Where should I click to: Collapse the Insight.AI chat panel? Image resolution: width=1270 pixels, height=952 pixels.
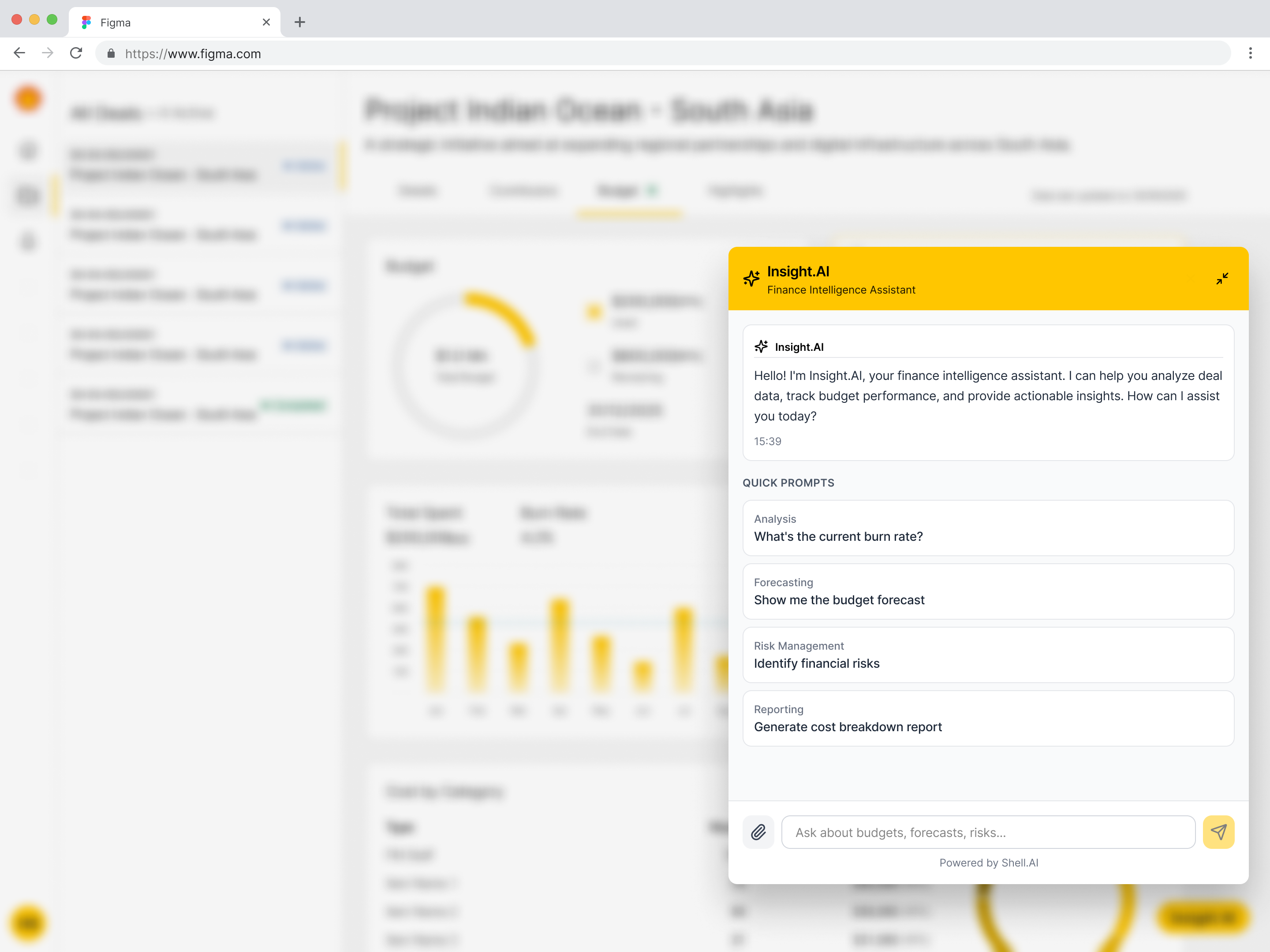tap(1222, 279)
